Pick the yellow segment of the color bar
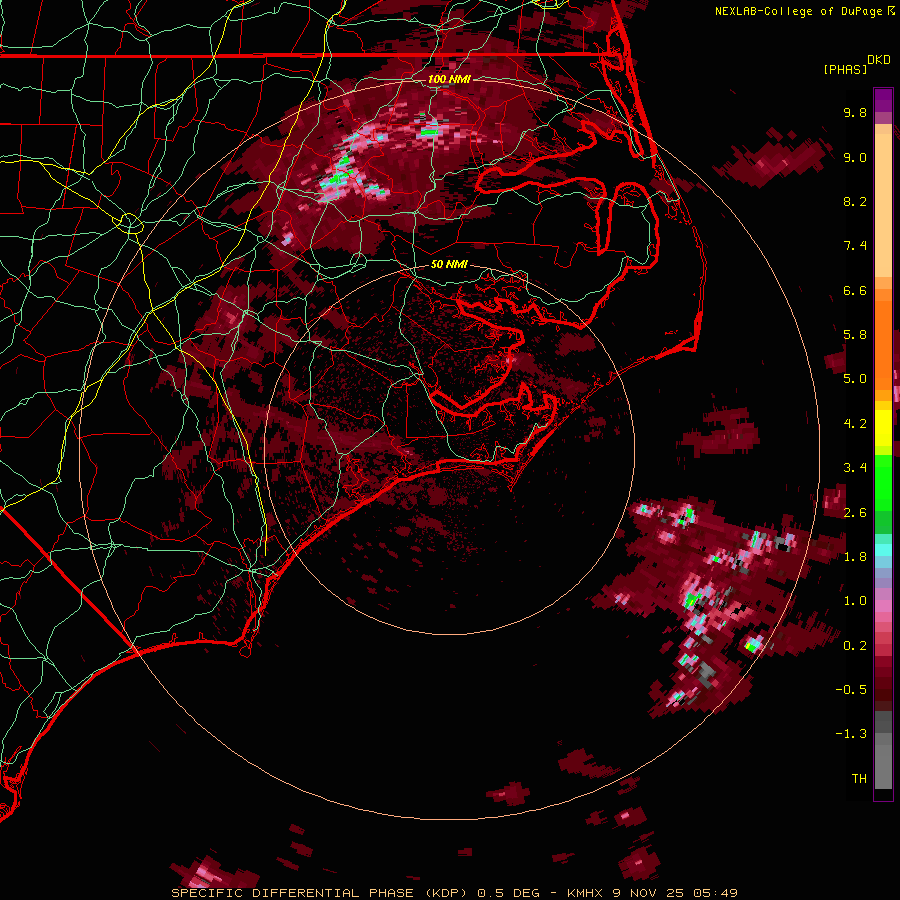 pyautogui.click(x=883, y=428)
